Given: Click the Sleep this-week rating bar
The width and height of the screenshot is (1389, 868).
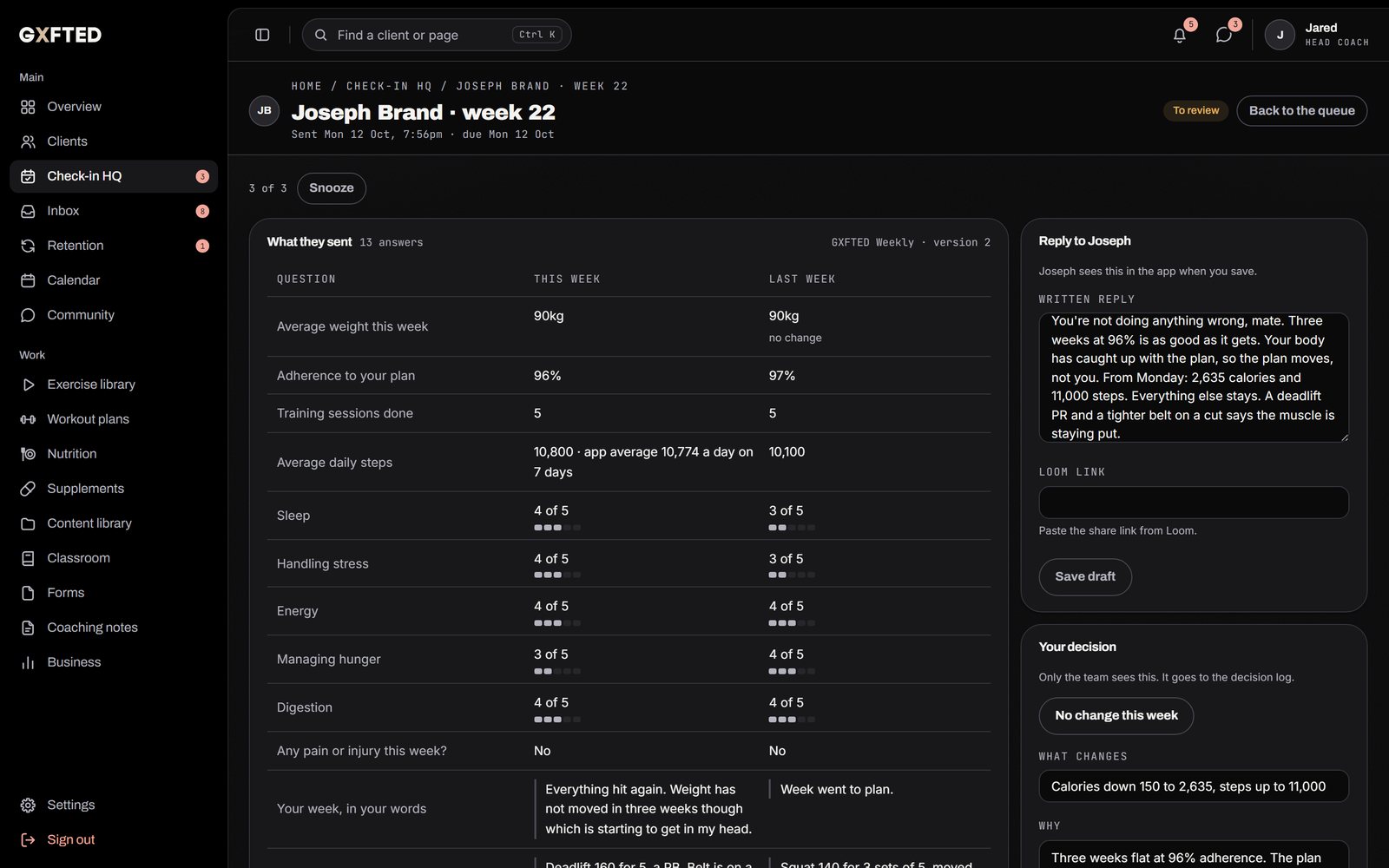Looking at the screenshot, I should 557,528.
